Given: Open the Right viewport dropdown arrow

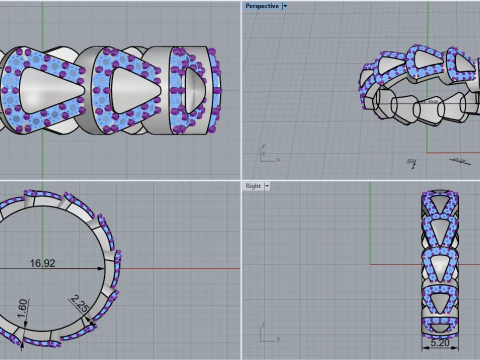Looking at the screenshot, I should click(267, 186).
